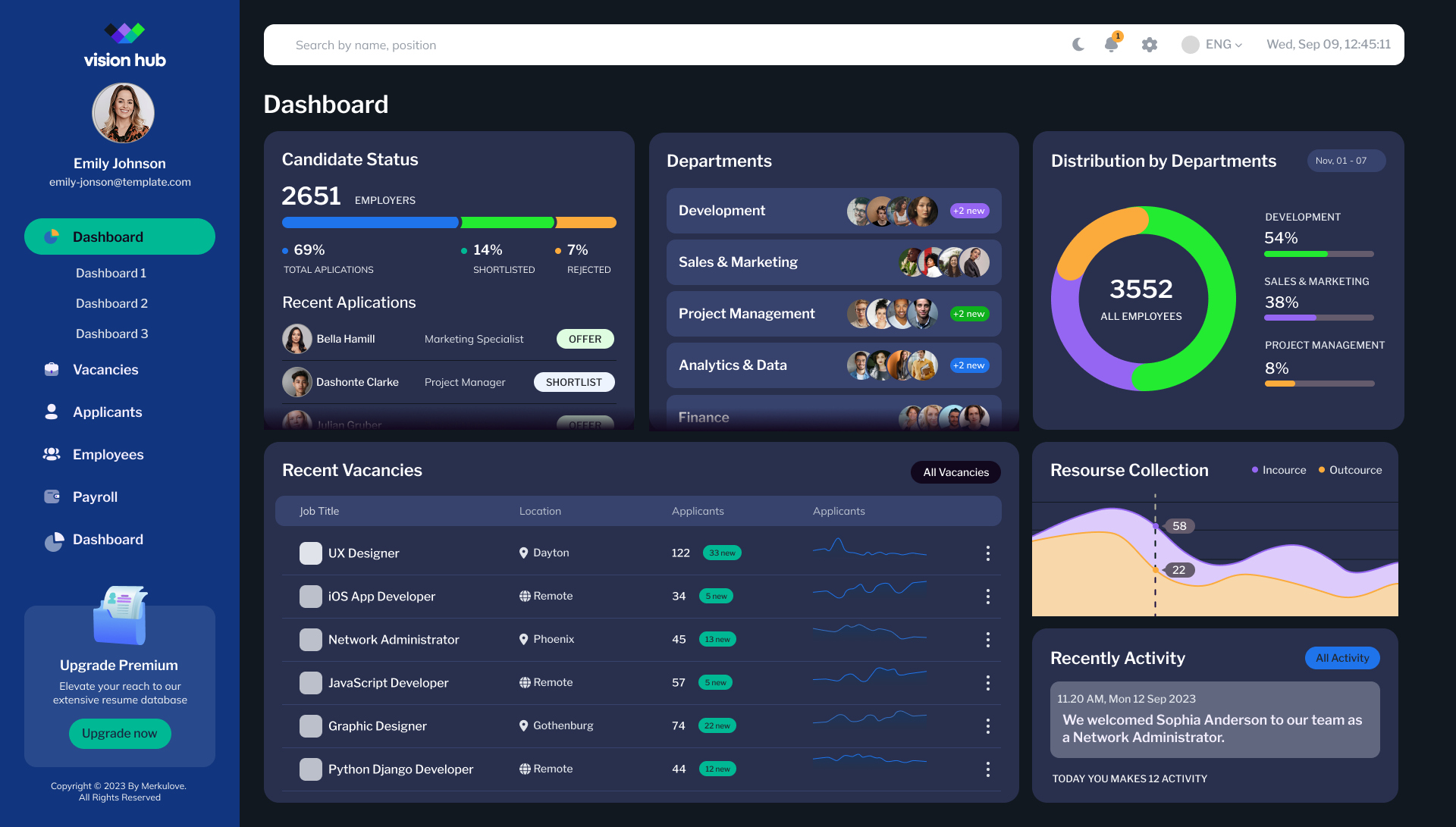The height and width of the screenshot is (827, 1456).
Task: Click the bottom Dashboard pie chart icon
Action: (x=53, y=540)
